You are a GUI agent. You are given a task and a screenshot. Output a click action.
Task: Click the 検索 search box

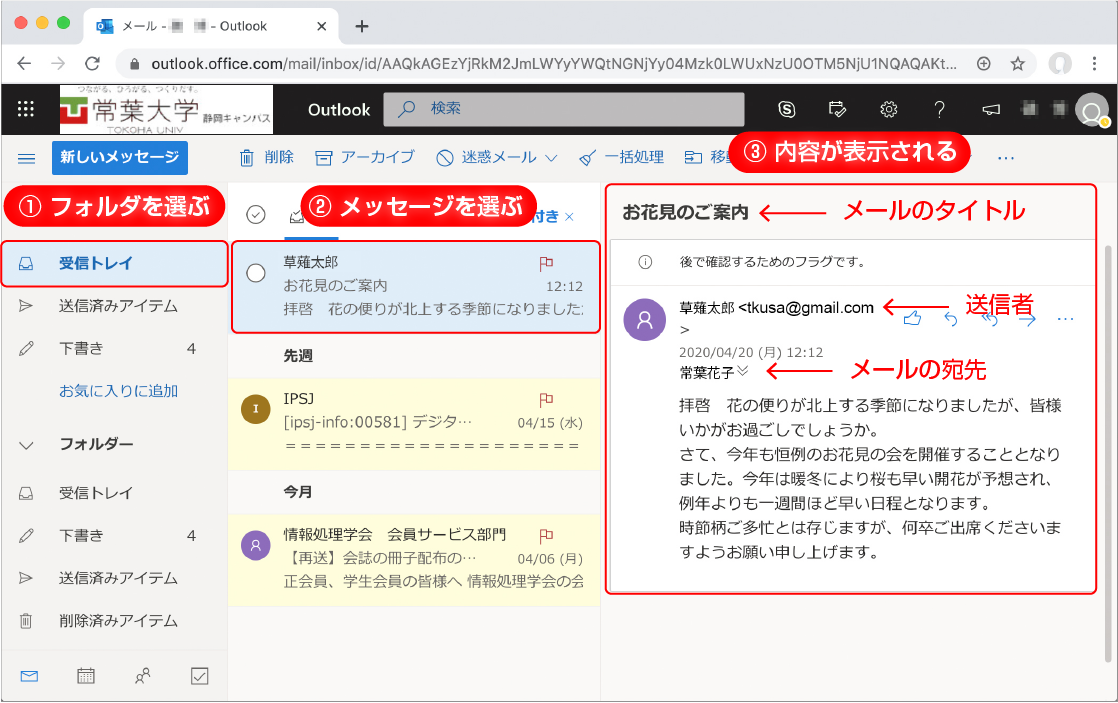(563, 109)
